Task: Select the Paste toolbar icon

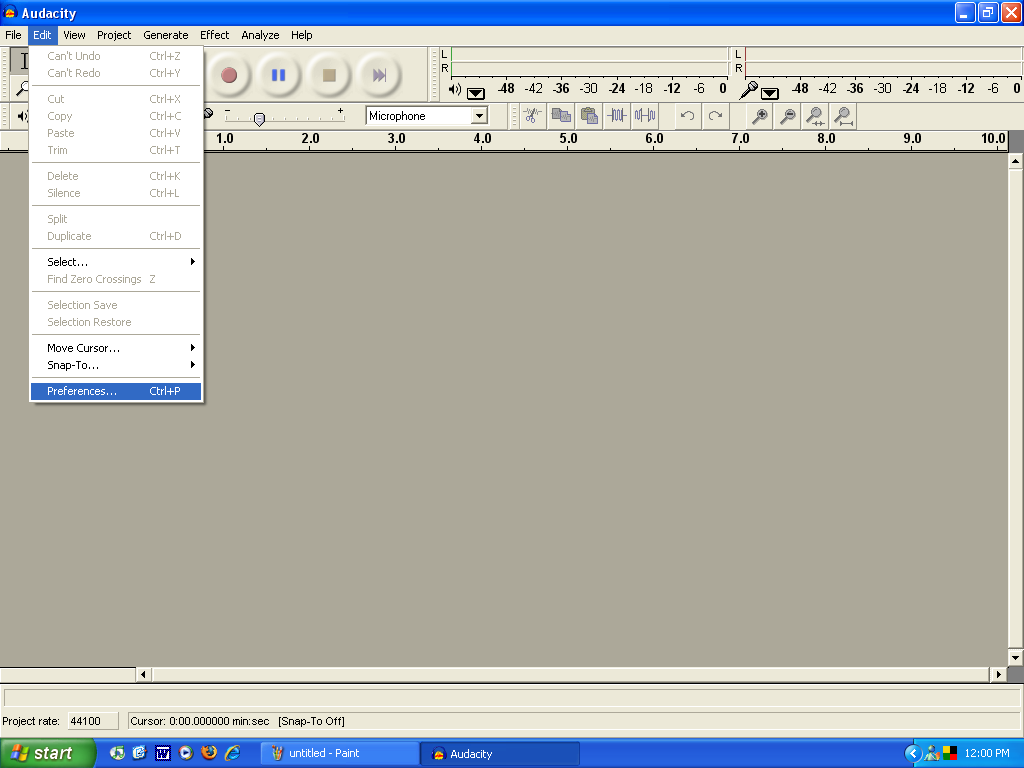Action: (x=589, y=116)
